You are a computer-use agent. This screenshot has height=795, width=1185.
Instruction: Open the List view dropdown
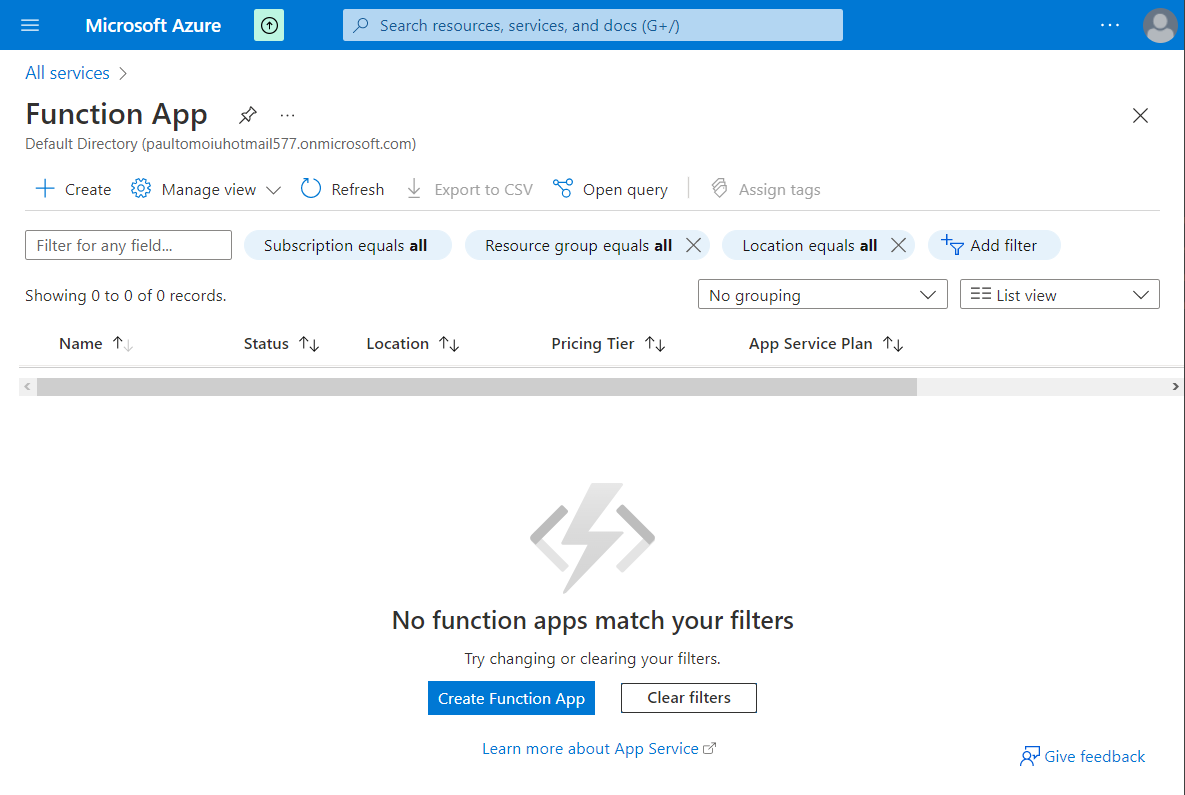click(1060, 295)
